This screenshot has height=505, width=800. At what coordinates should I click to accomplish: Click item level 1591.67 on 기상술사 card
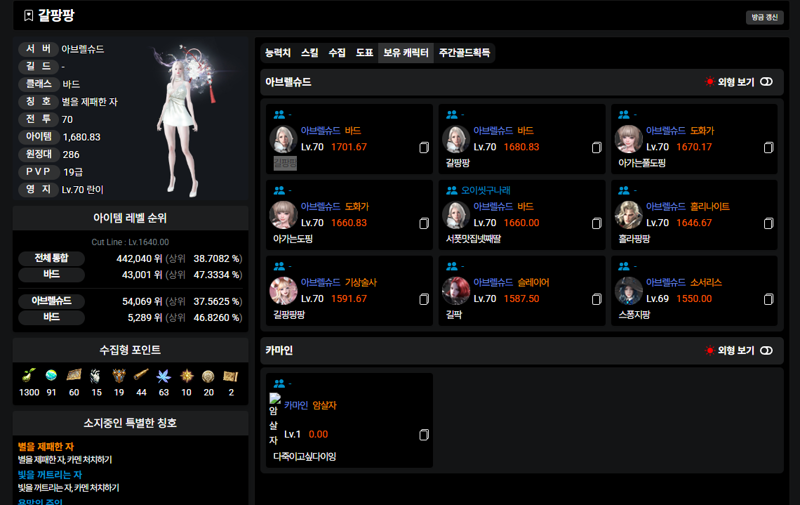[349, 298]
